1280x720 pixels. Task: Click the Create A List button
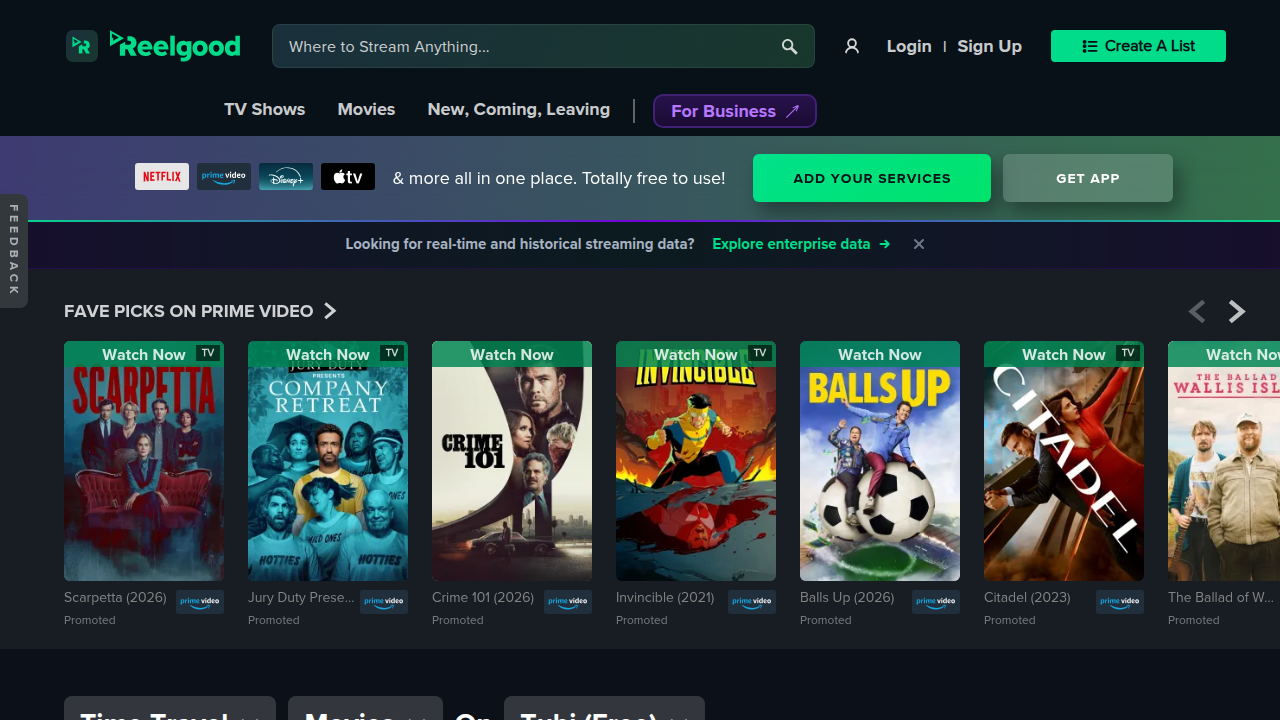pos(1138,46)
